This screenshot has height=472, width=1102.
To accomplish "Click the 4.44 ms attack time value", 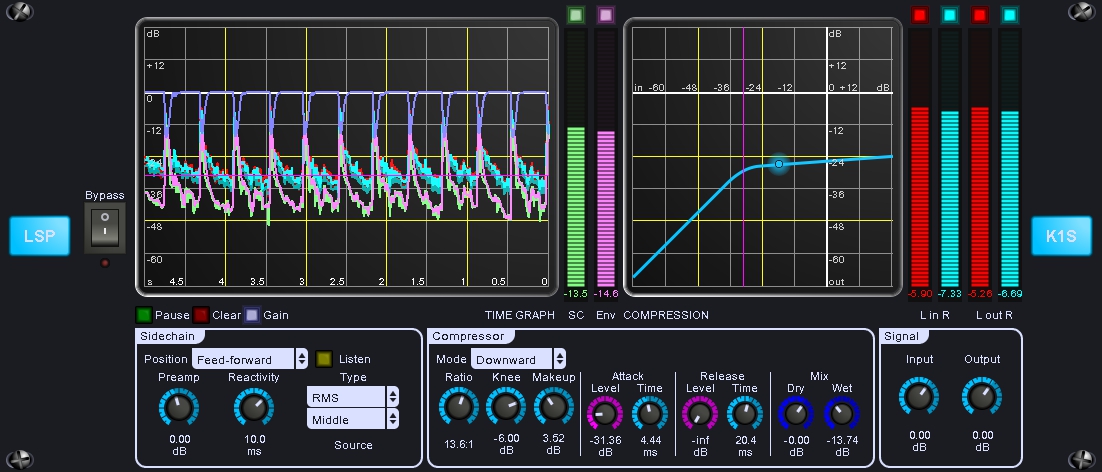I will coord(649,440).
